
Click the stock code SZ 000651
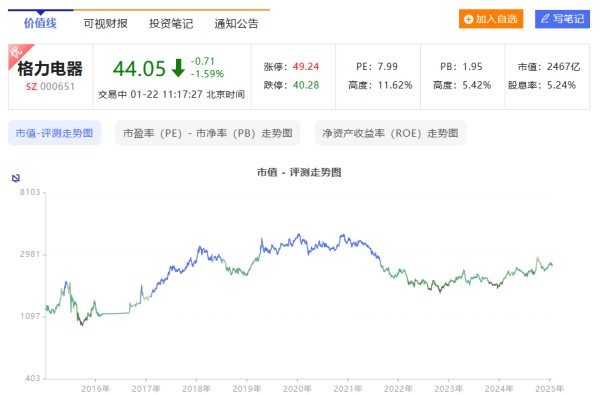coord(50,87)
